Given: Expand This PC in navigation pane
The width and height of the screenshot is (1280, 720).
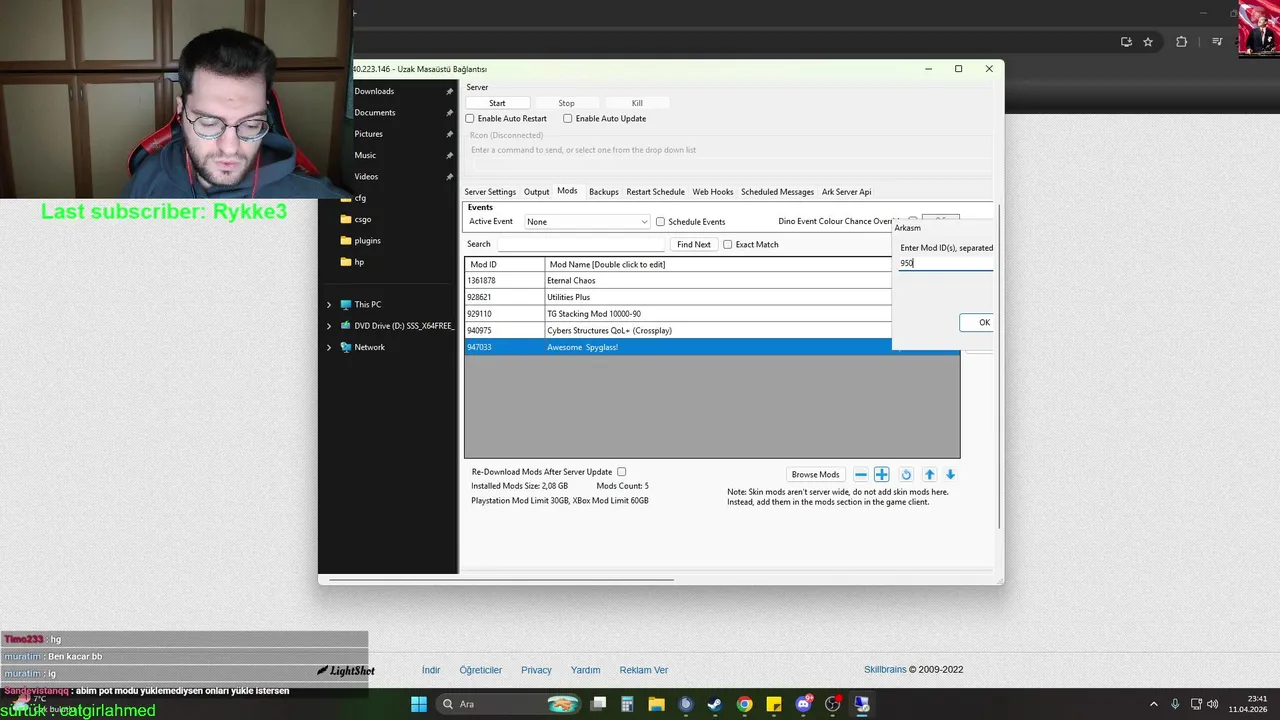Looking at the screenshot, I should (329, 305).
